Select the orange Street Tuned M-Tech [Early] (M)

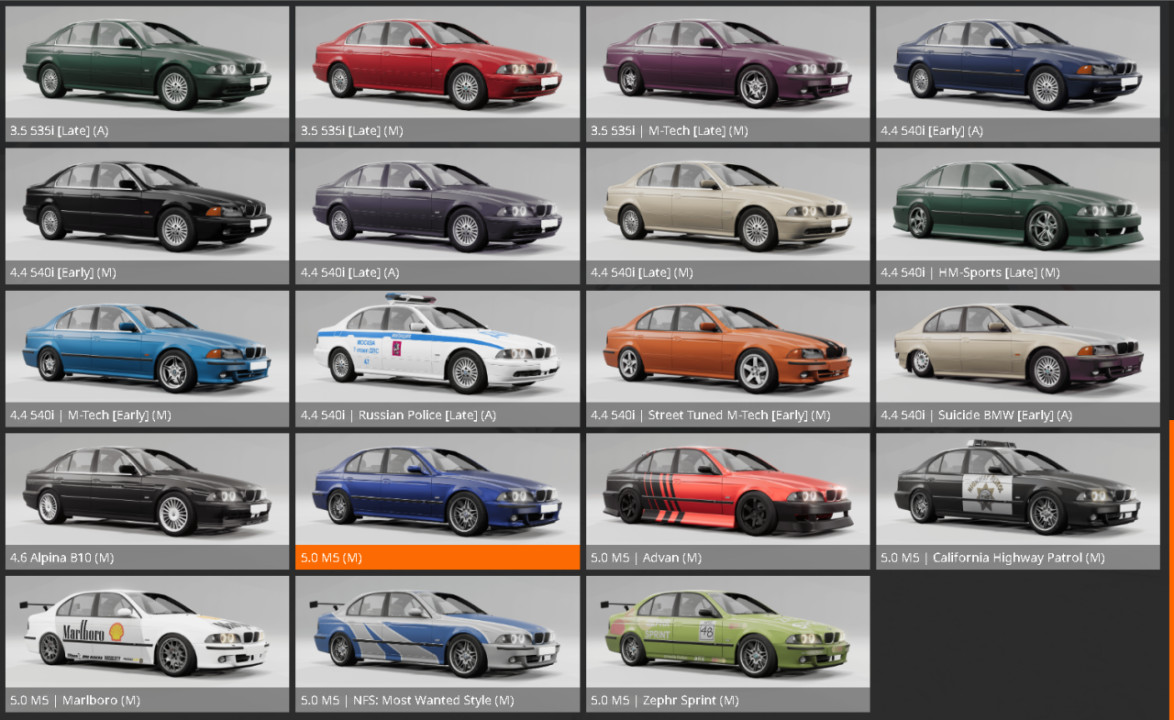tap(728, 359)
